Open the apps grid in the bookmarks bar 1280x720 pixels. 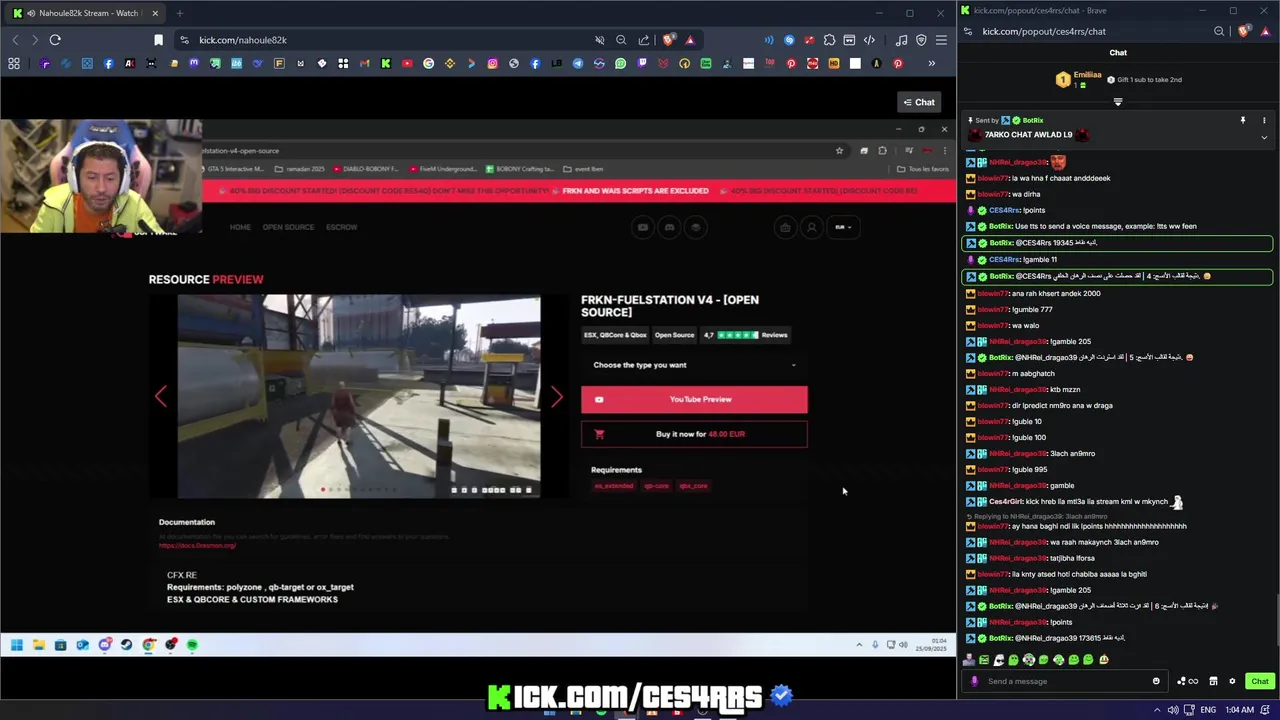[14, 64]
